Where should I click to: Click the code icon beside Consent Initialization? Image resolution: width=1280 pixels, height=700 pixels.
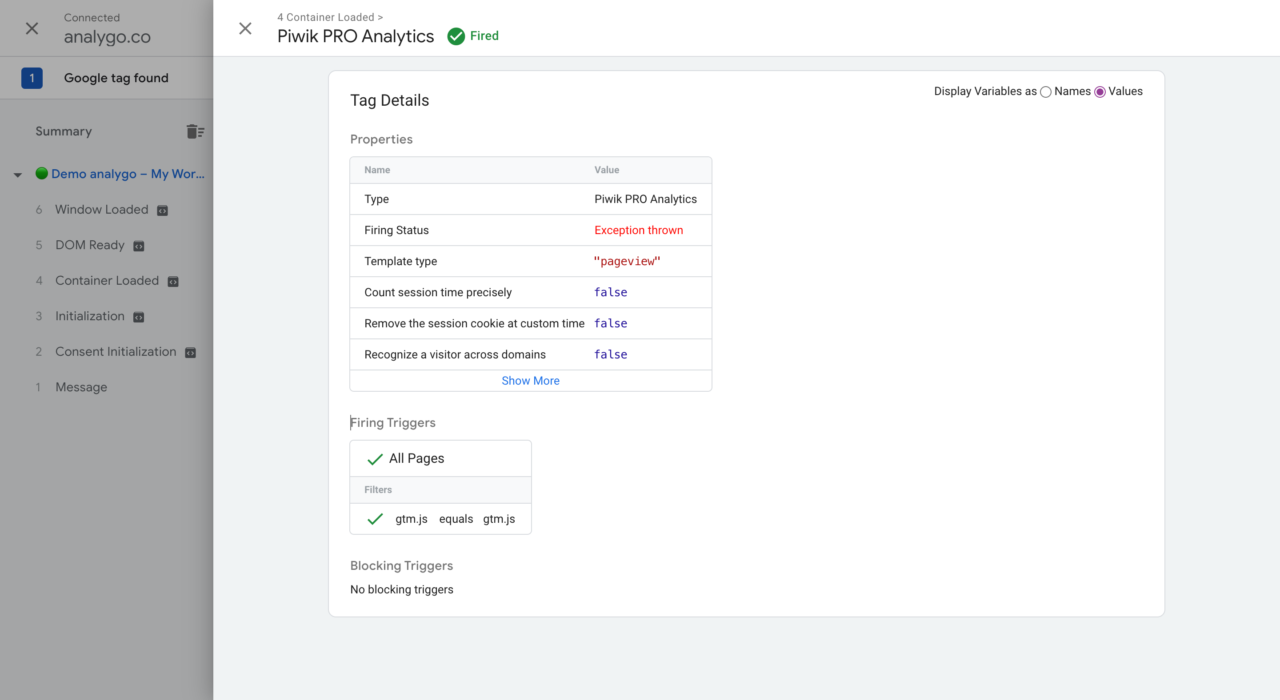(x=190, y=352)
